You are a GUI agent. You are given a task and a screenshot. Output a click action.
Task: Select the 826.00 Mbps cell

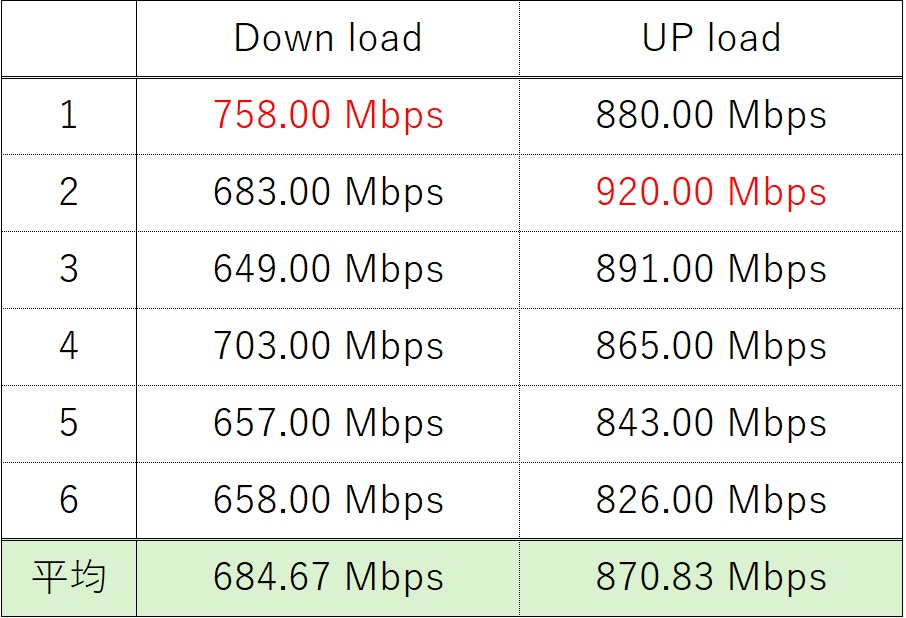pos(711,500)
